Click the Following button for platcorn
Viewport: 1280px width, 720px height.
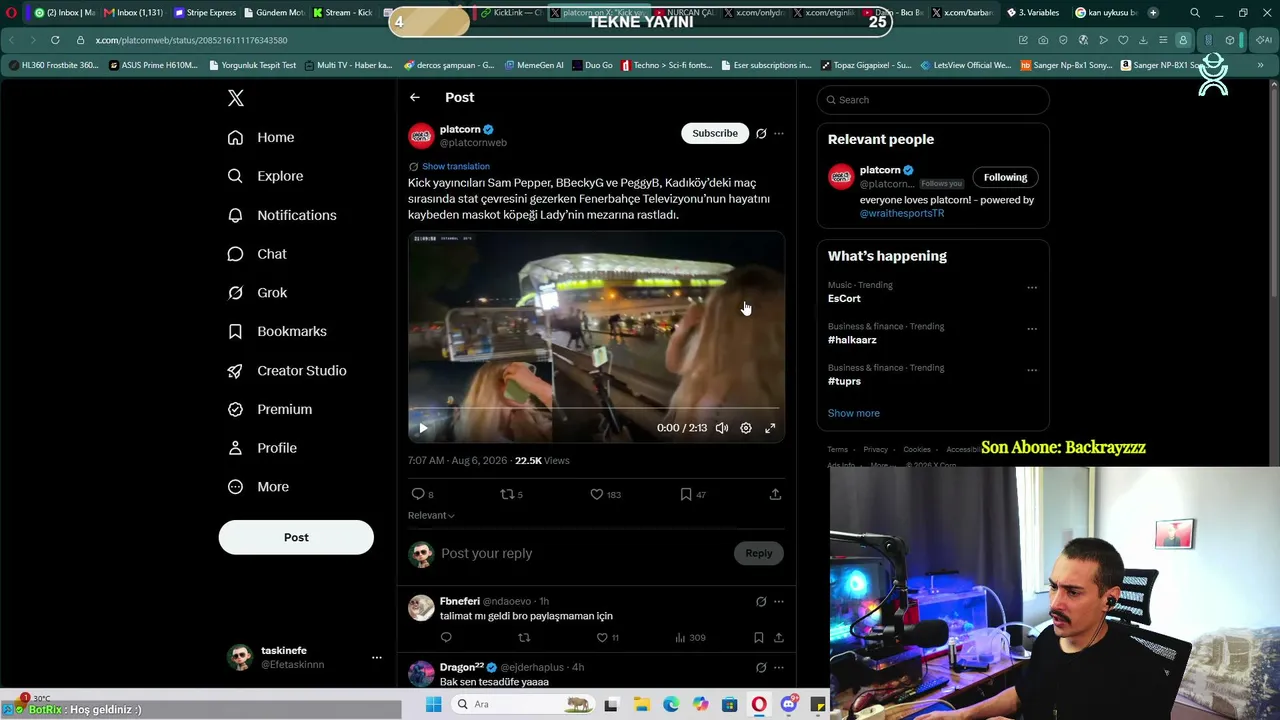click(1005, 177)
